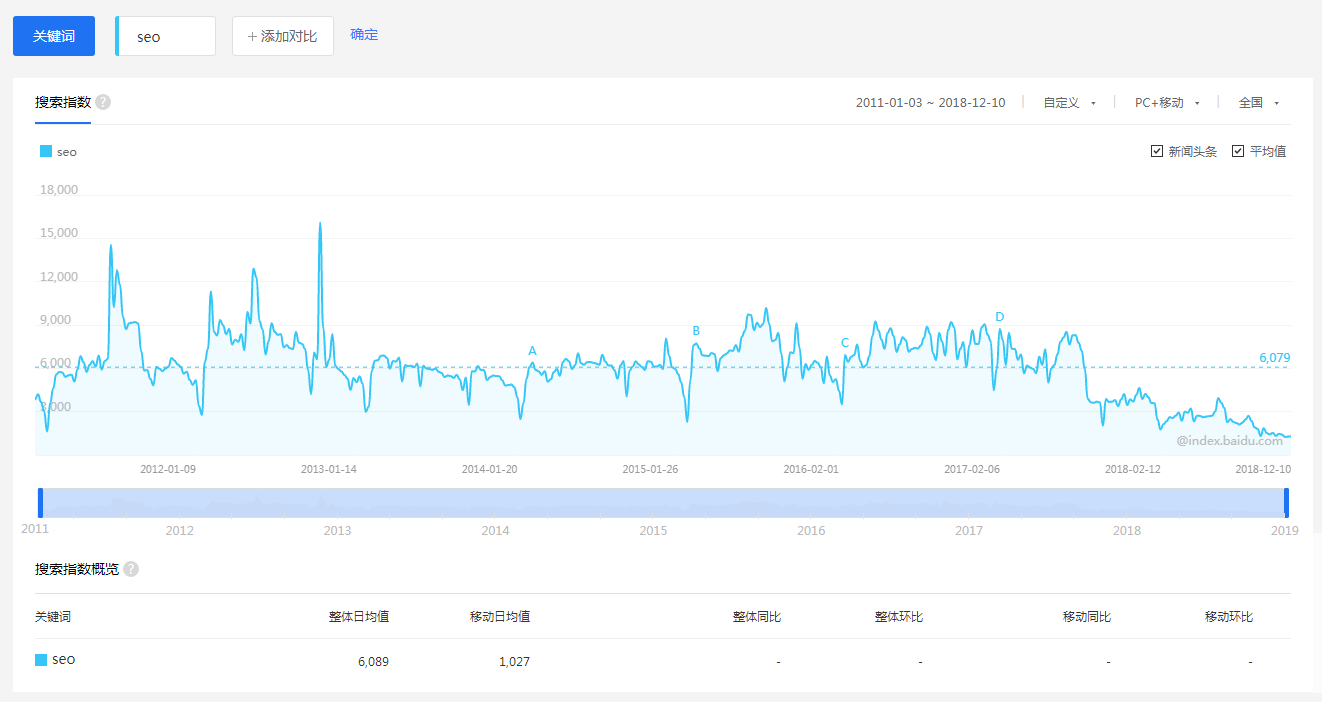
Task: Toggle the 新闻头条 checkbox
Action: click(x=1157, y=151)
